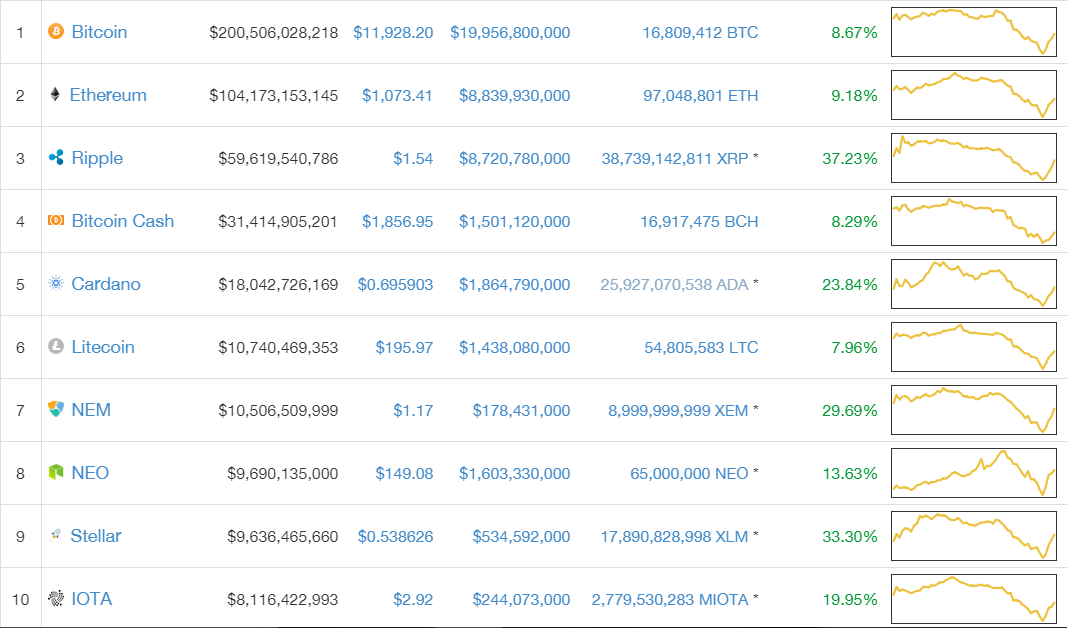
Task: Click supply 38,739,142,811 XRP
Action: (675, 159)
